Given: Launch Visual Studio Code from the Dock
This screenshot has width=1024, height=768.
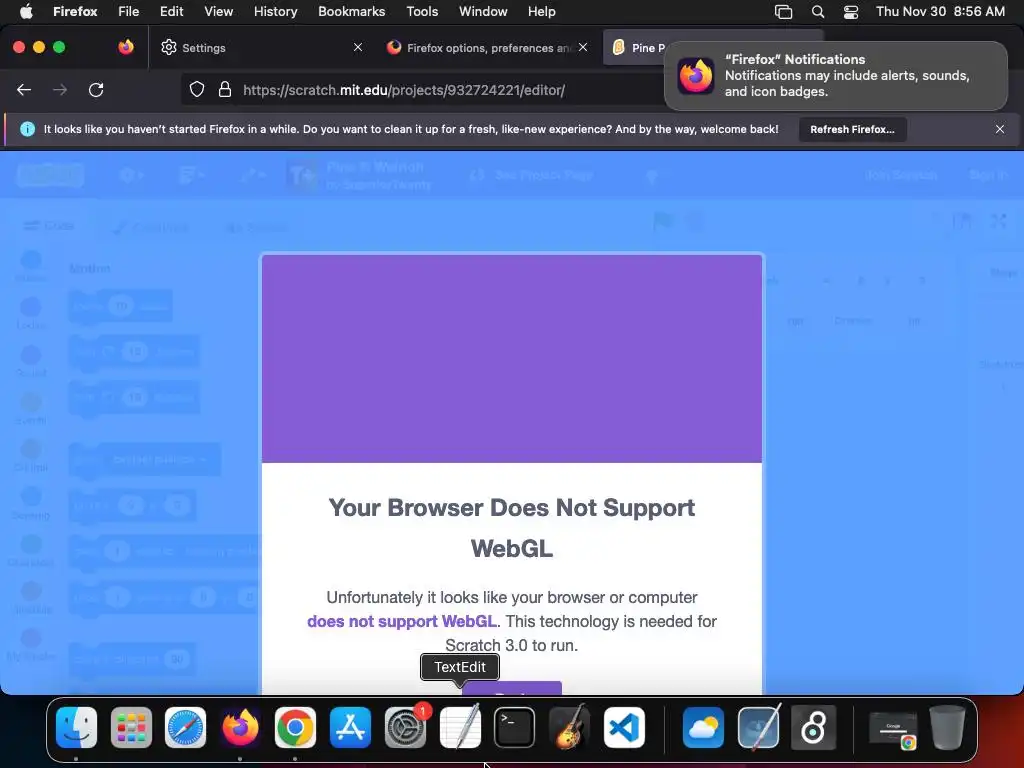Looking at the screenshot, I should (624, 728).
